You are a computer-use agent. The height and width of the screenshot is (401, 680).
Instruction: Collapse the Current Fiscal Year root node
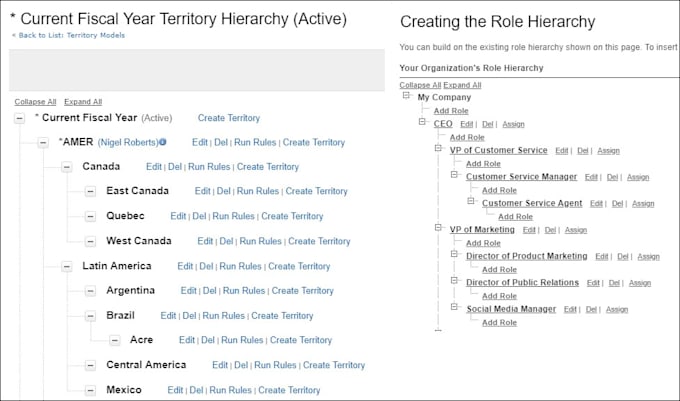point(19,118)
